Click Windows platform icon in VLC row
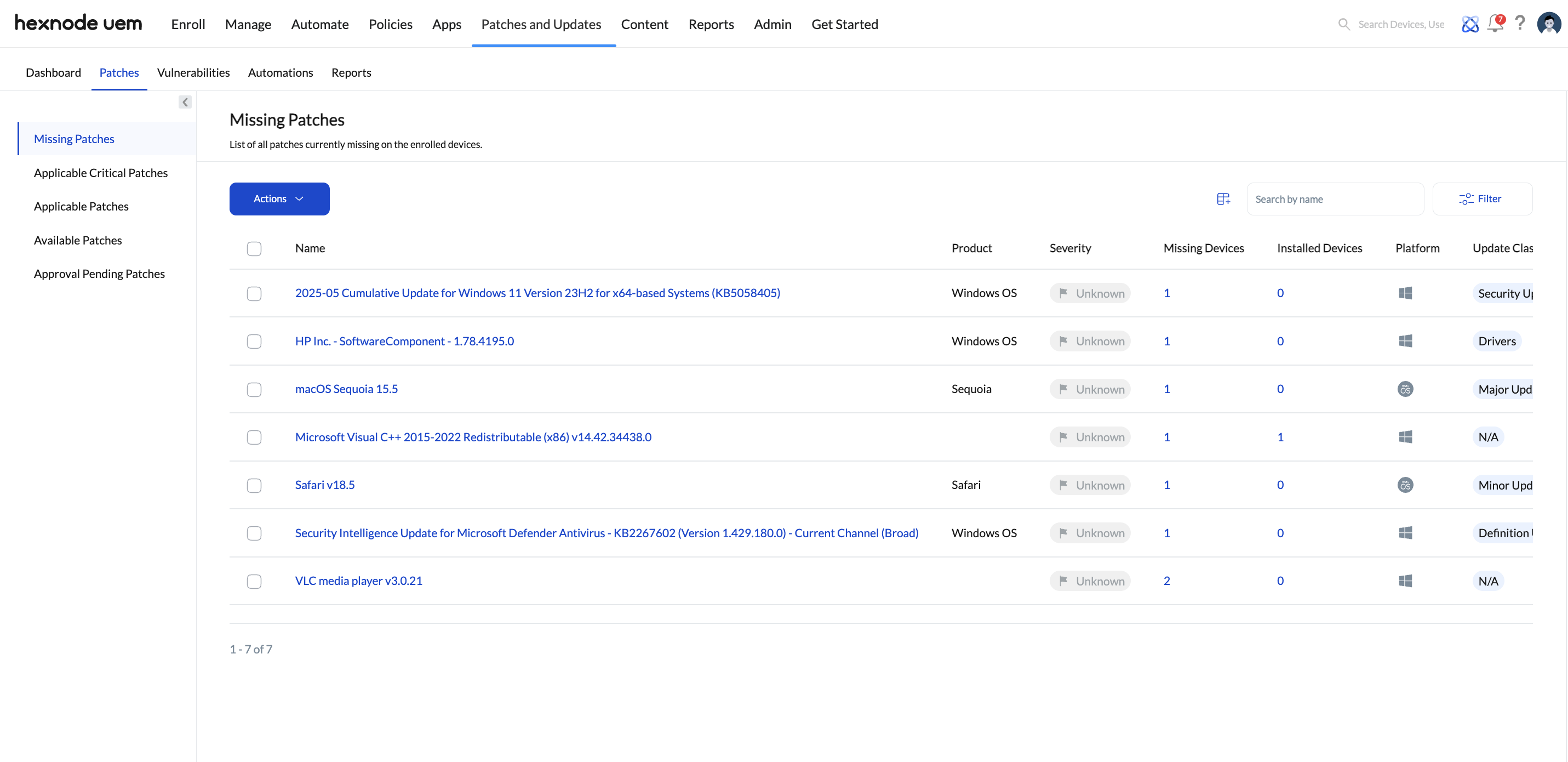Image resolution: width=1568 pixels, height=762 pixels. click(1405, 581)
